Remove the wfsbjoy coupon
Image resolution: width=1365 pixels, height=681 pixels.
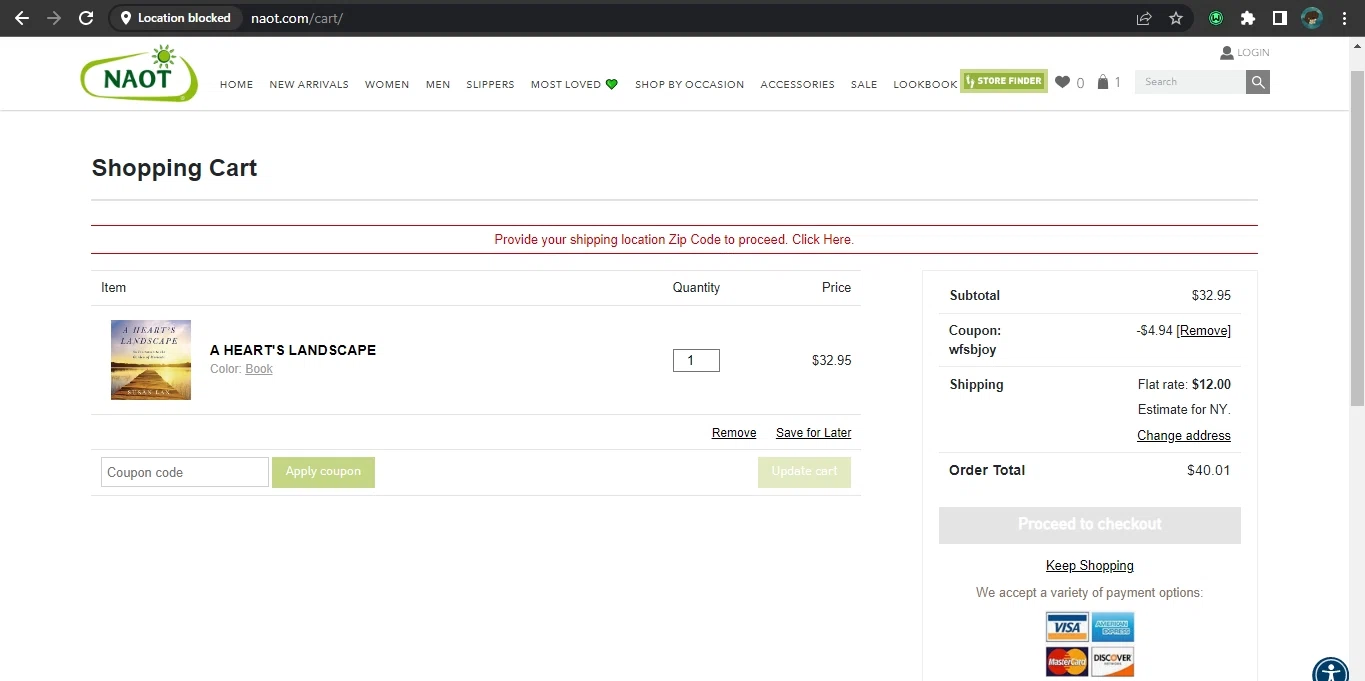[x=1203, y=331]
